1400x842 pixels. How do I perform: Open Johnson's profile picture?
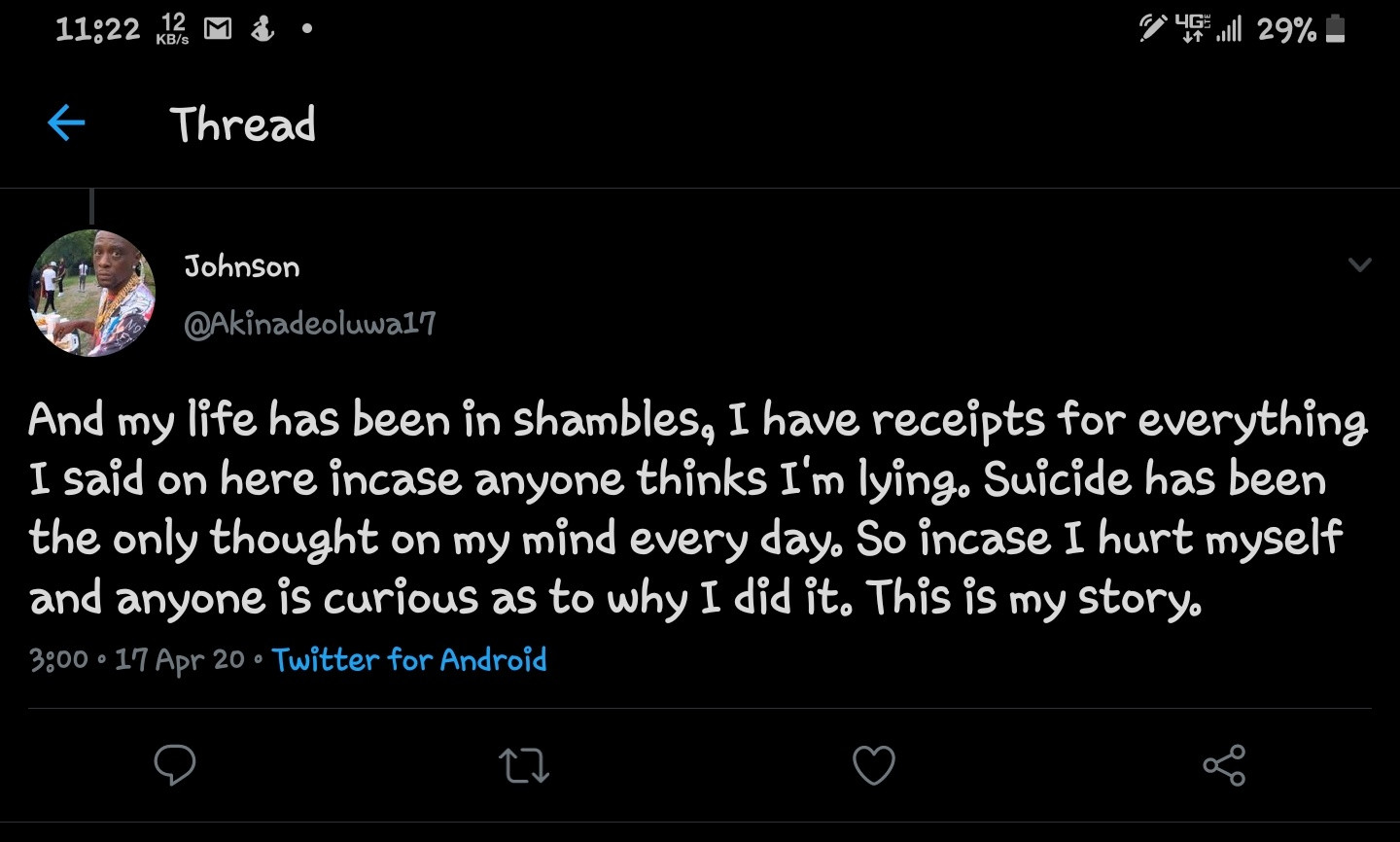[93, 293]
